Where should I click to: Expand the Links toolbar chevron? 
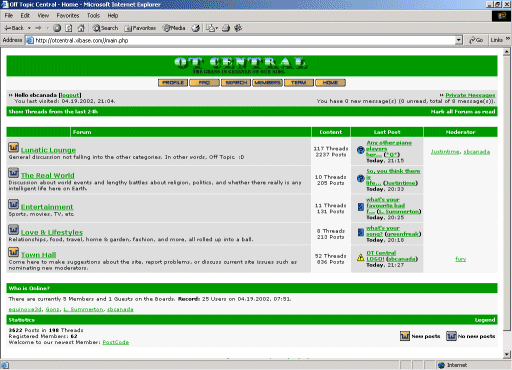[508, 39]
